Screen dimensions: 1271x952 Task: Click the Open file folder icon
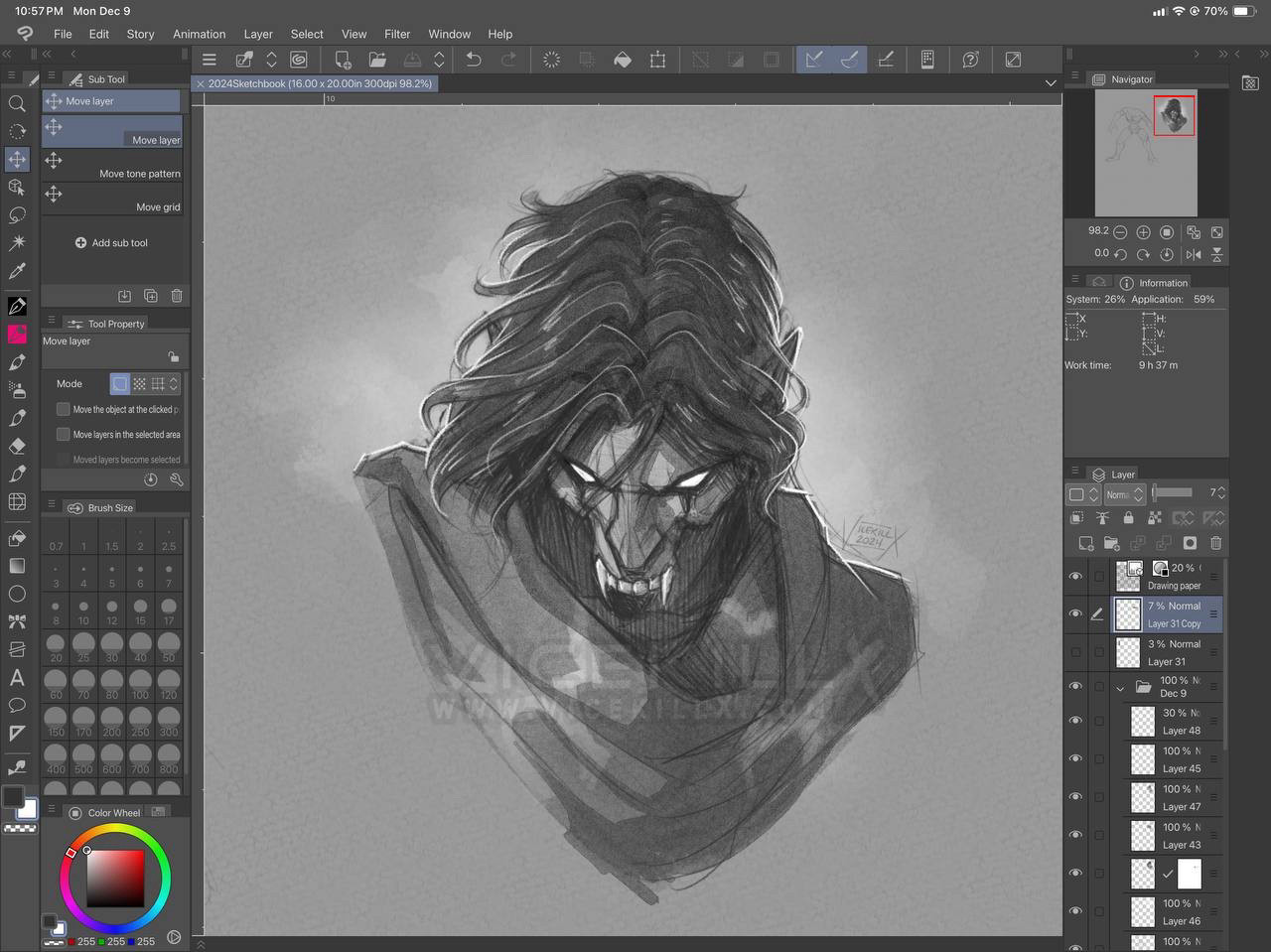pos(377,60)
